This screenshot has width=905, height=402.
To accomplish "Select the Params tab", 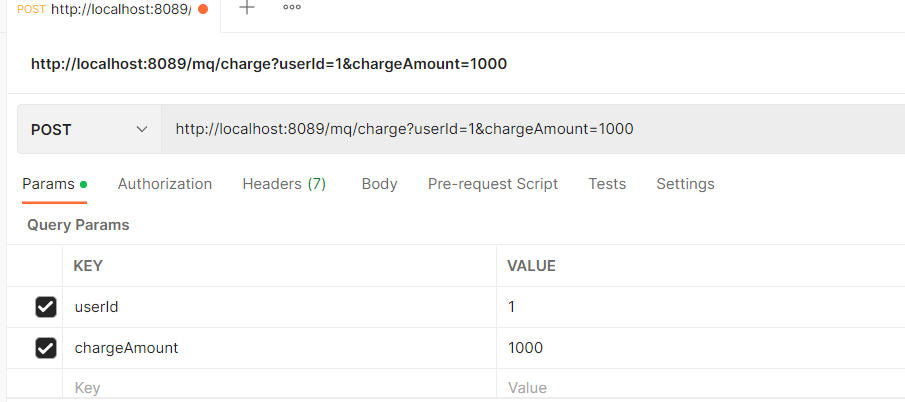I will pos(48,184).
